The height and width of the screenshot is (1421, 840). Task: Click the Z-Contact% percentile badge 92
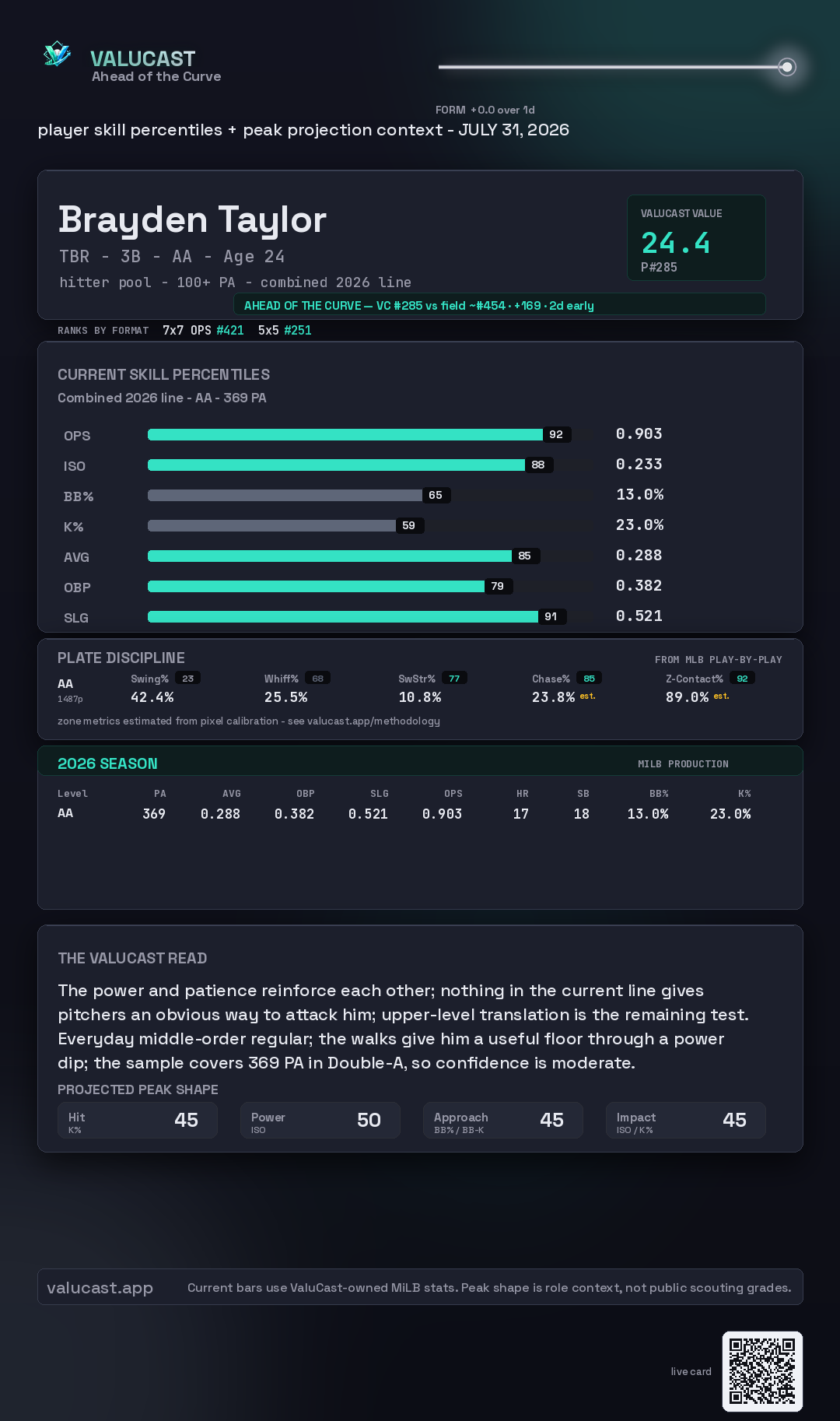743,679
